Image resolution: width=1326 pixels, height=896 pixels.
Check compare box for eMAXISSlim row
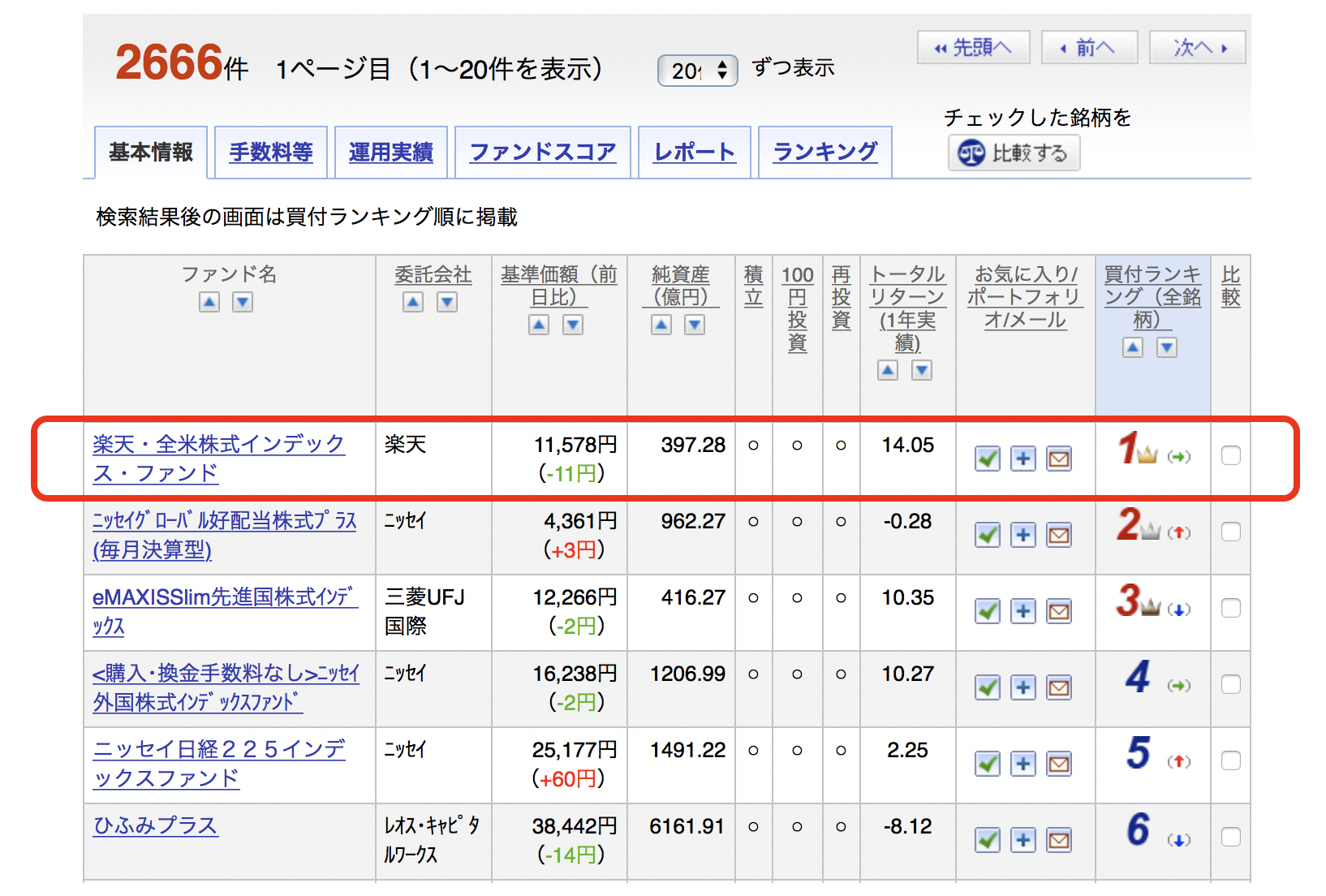pyautogui.click(x=1231, y=608)
